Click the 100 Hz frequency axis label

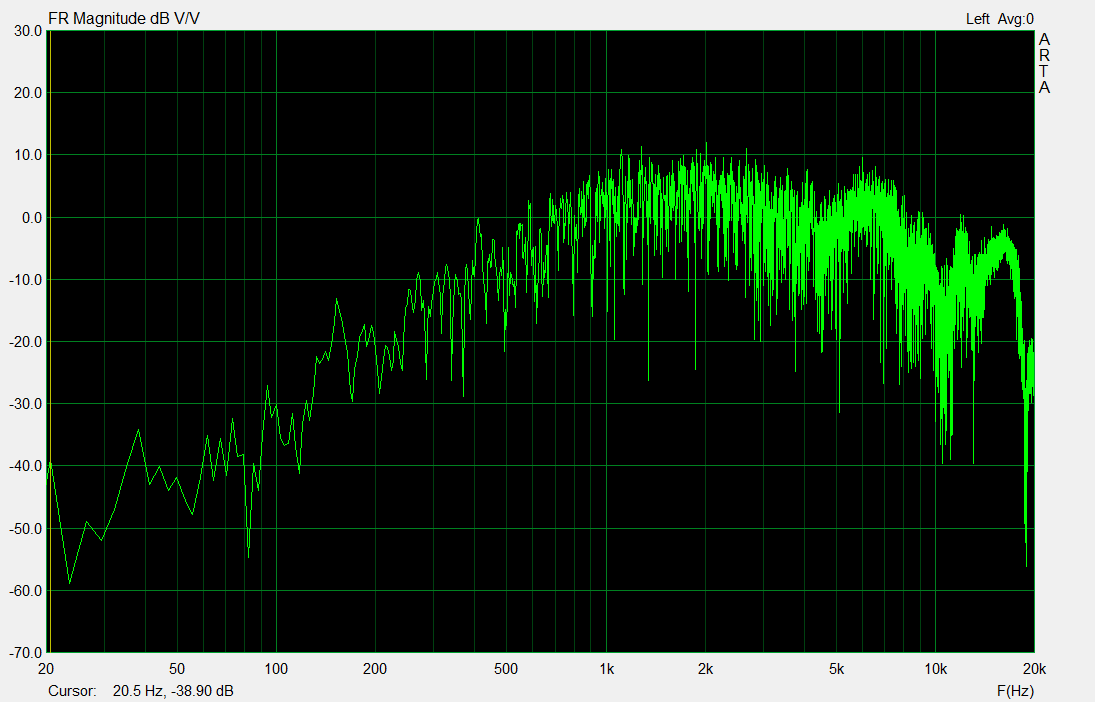[276, 668]
